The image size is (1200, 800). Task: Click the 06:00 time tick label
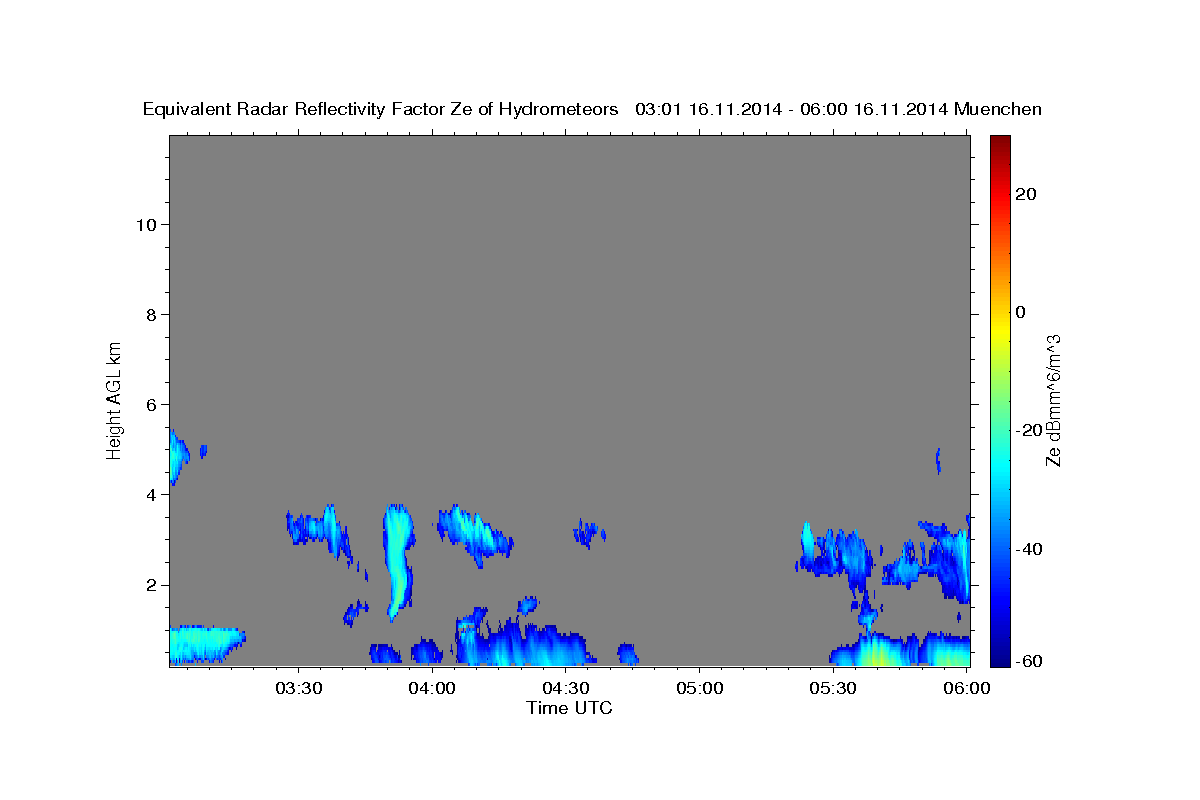tap(968, 689)
